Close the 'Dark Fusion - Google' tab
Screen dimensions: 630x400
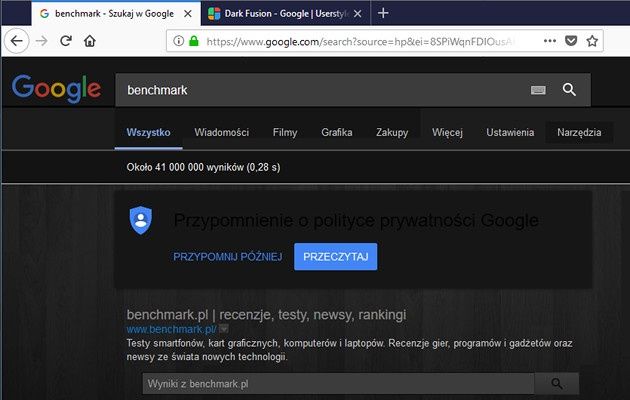[358, 14]
